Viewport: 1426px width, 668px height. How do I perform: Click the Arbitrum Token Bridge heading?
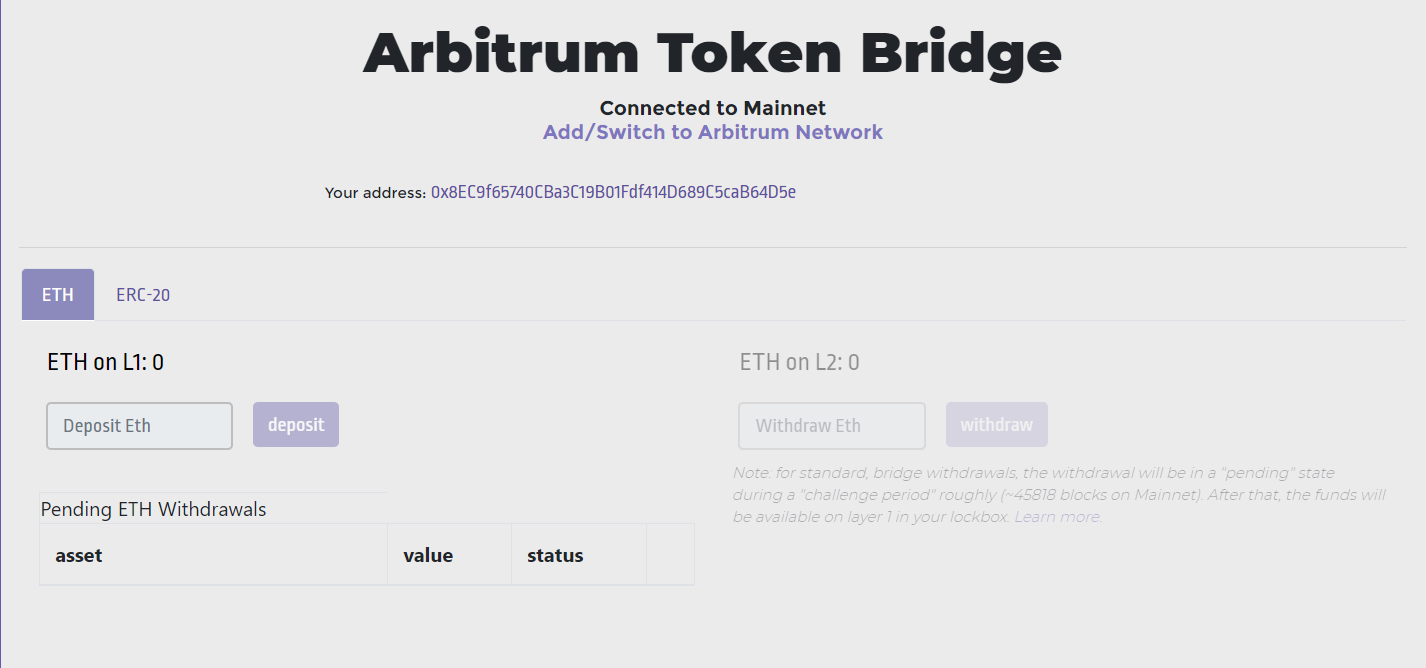click(x=712, y=53)
